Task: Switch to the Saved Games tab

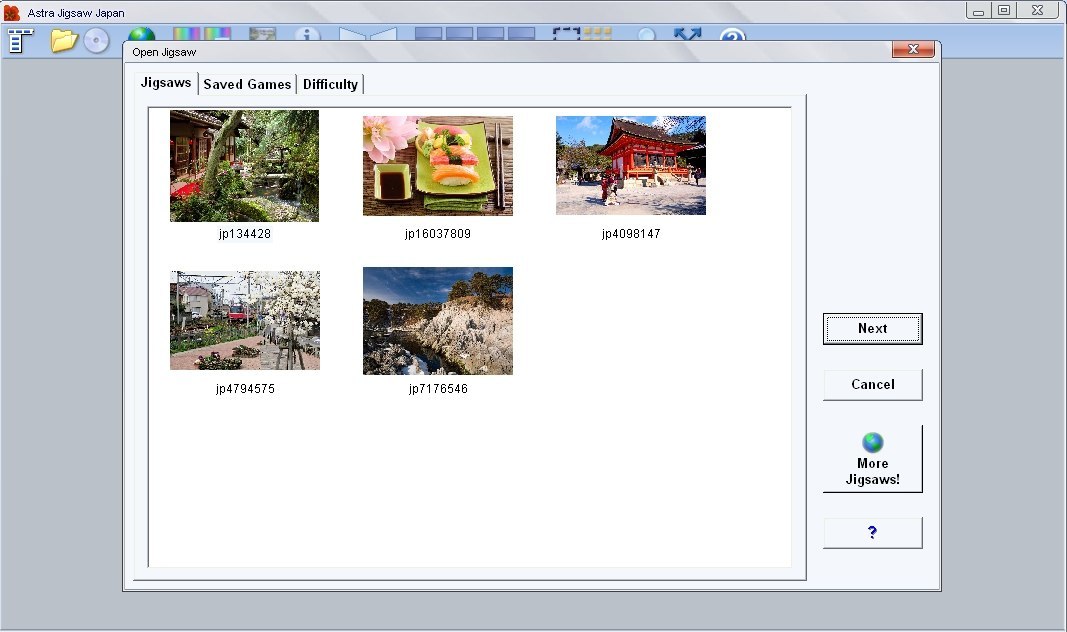Action: (x=247, y=84)
